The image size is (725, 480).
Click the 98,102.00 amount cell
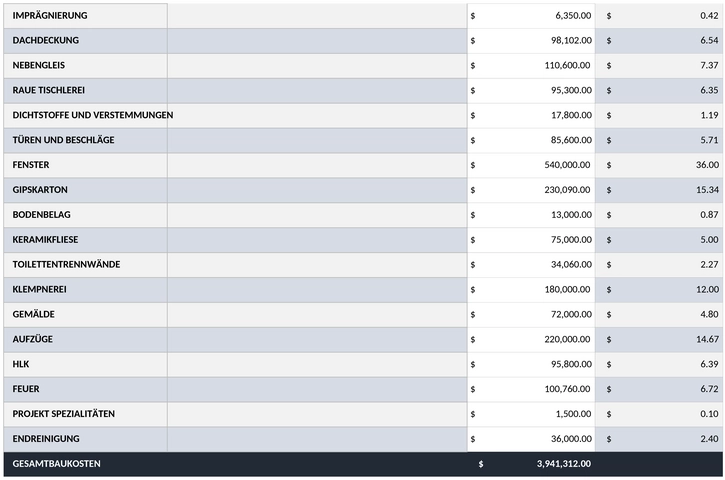(x=531, y=41)
